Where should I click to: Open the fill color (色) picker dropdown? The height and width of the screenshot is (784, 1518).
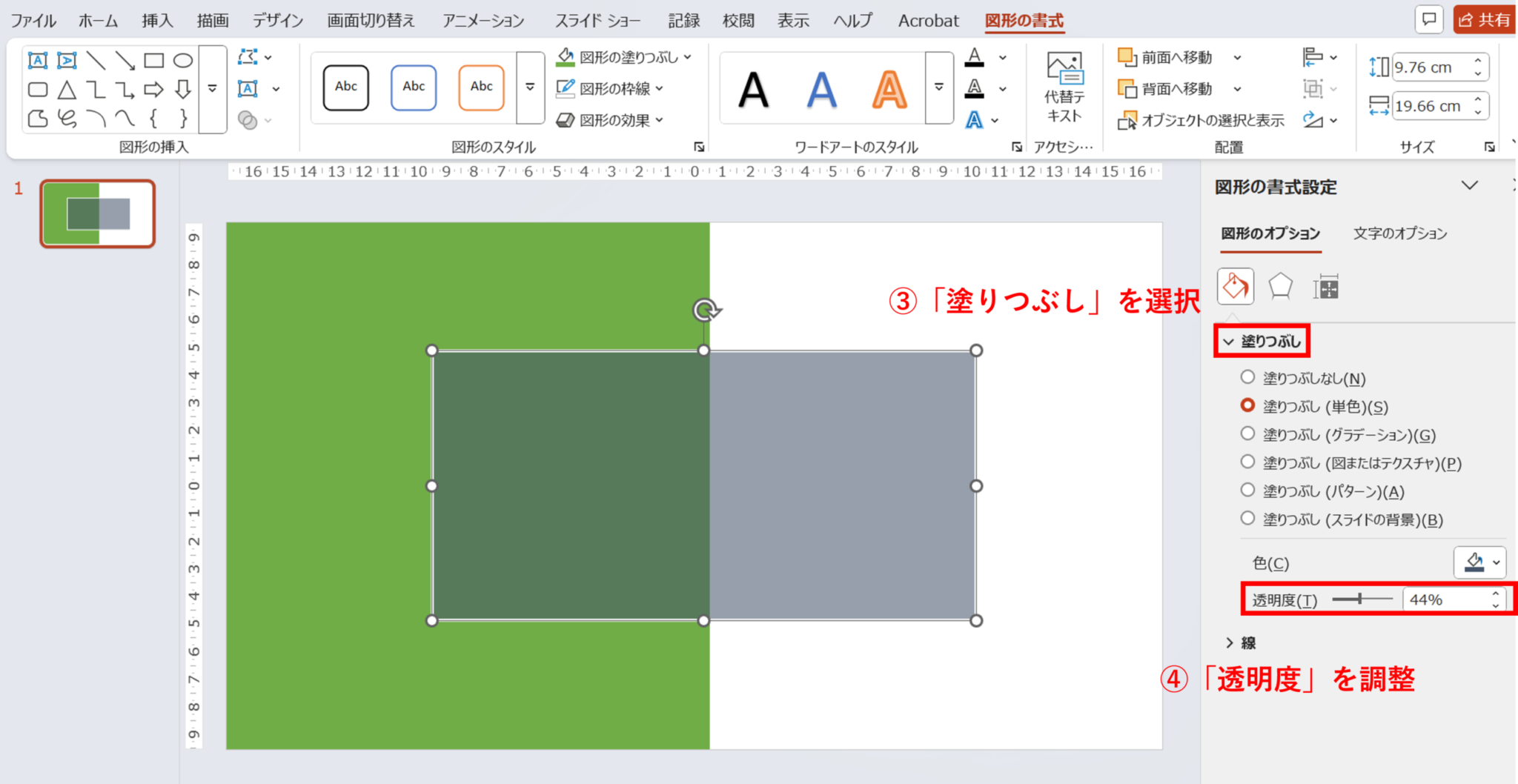click(1479, 562)
